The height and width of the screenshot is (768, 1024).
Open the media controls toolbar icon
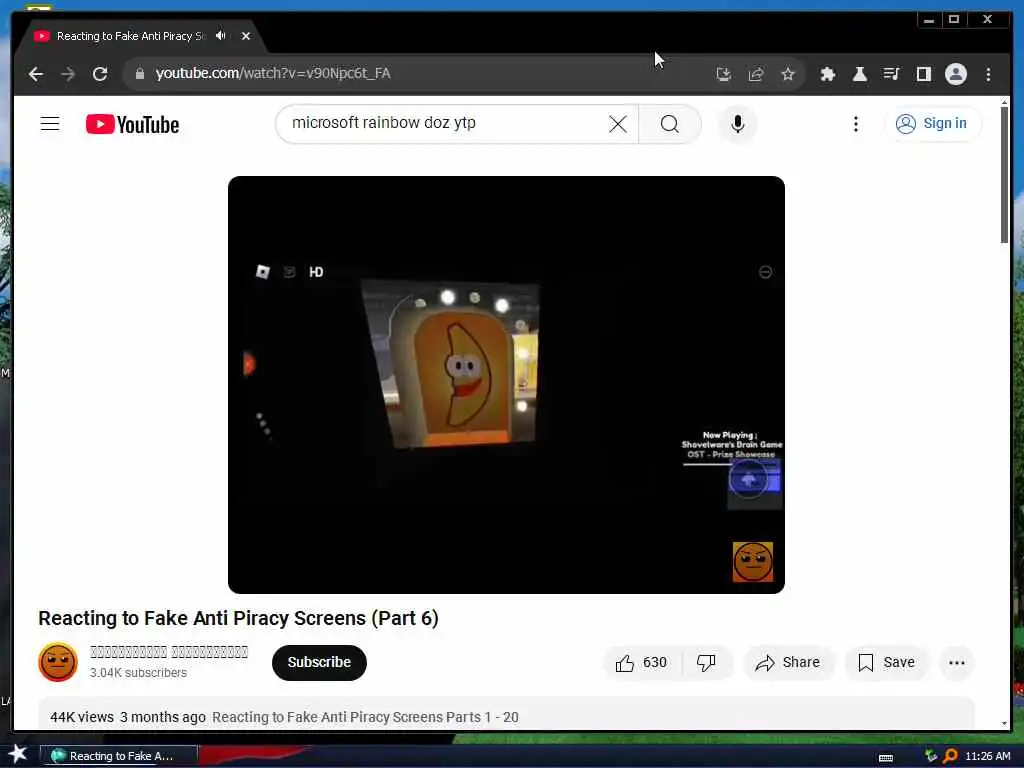pos(891,74)
